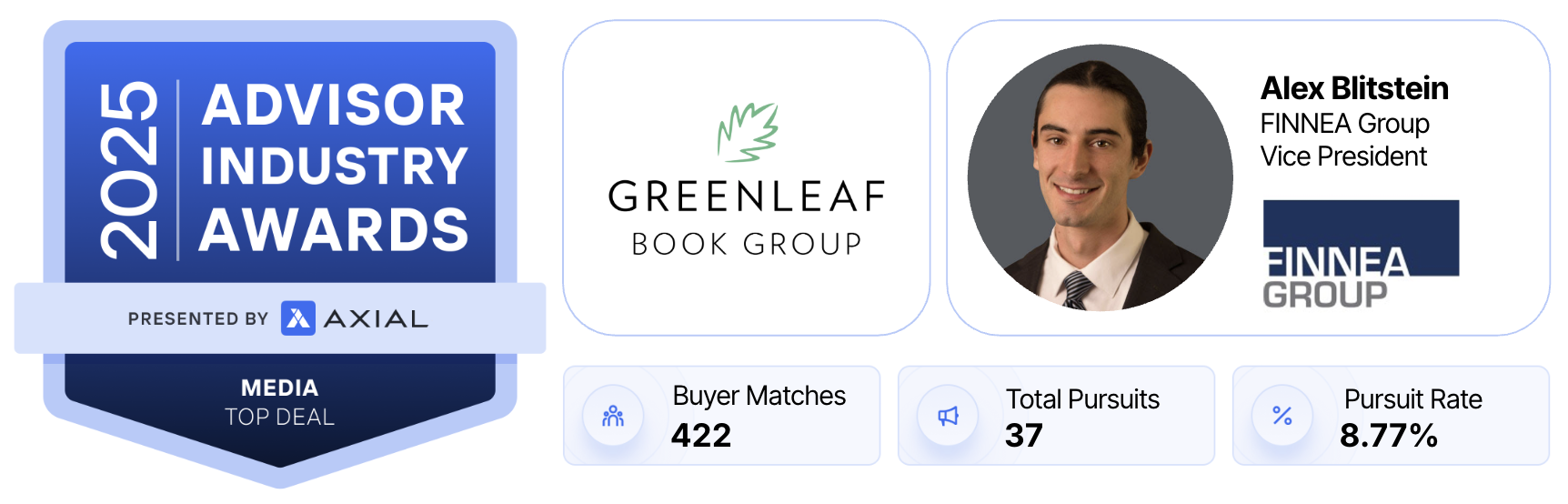Screen dimensions: 1568x504
Task: Click the Pursuit Rate label
Action: (1412, 399)
